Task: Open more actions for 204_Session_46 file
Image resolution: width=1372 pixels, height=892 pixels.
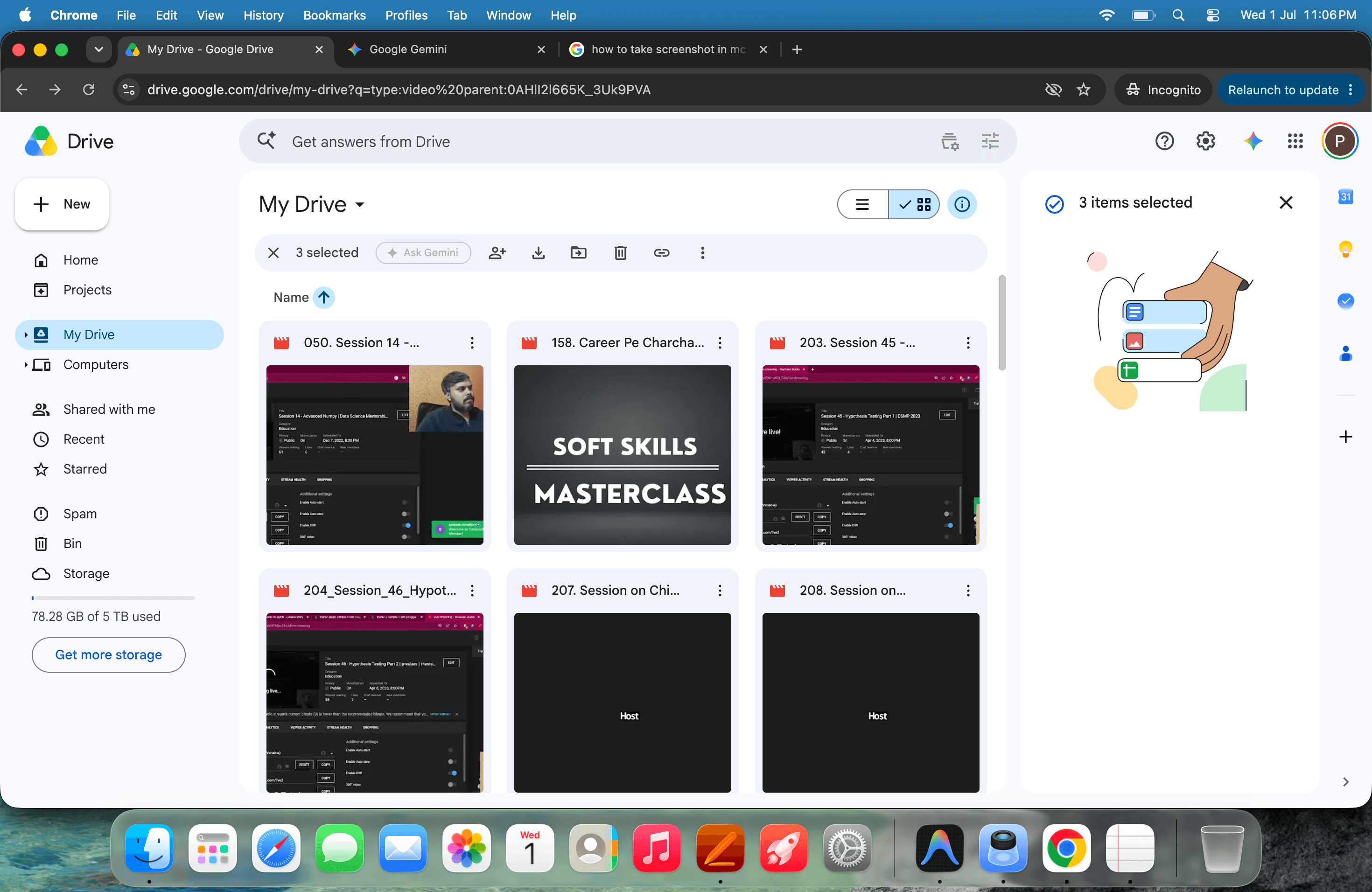Action: click(472, 591)
